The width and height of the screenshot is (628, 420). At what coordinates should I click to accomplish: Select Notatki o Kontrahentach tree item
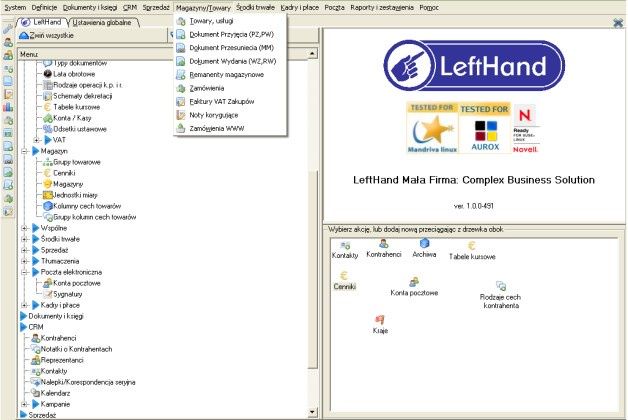76,349
